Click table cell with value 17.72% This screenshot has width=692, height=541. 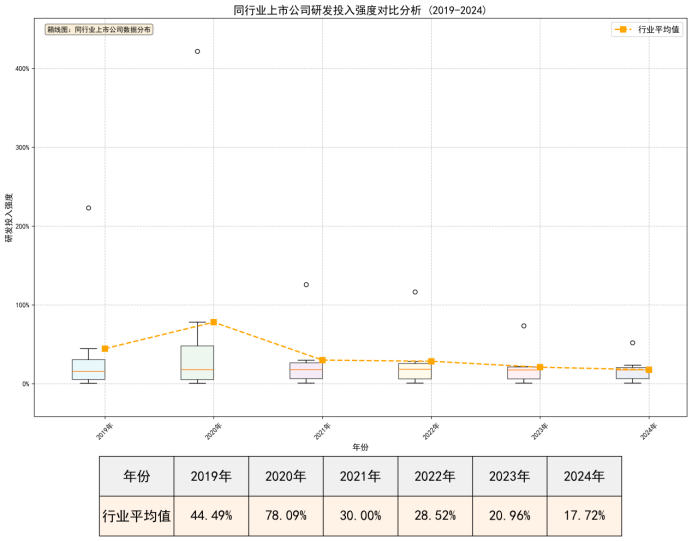(584, 516)
